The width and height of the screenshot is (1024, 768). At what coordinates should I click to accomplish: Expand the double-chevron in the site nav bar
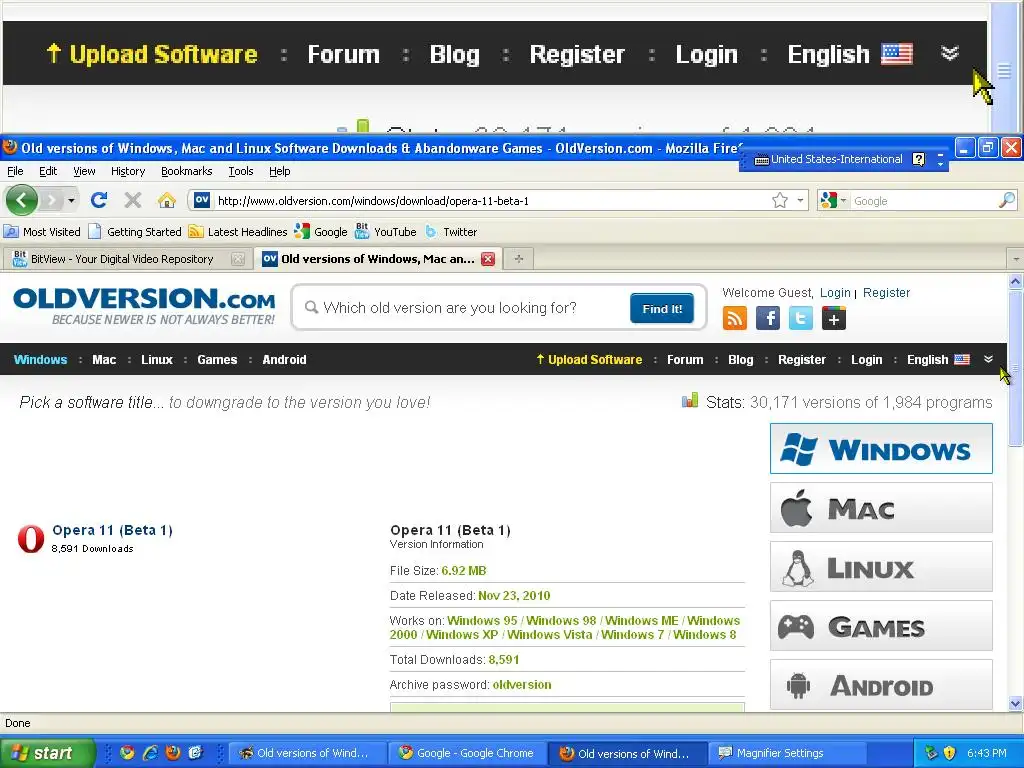(988, 359)
